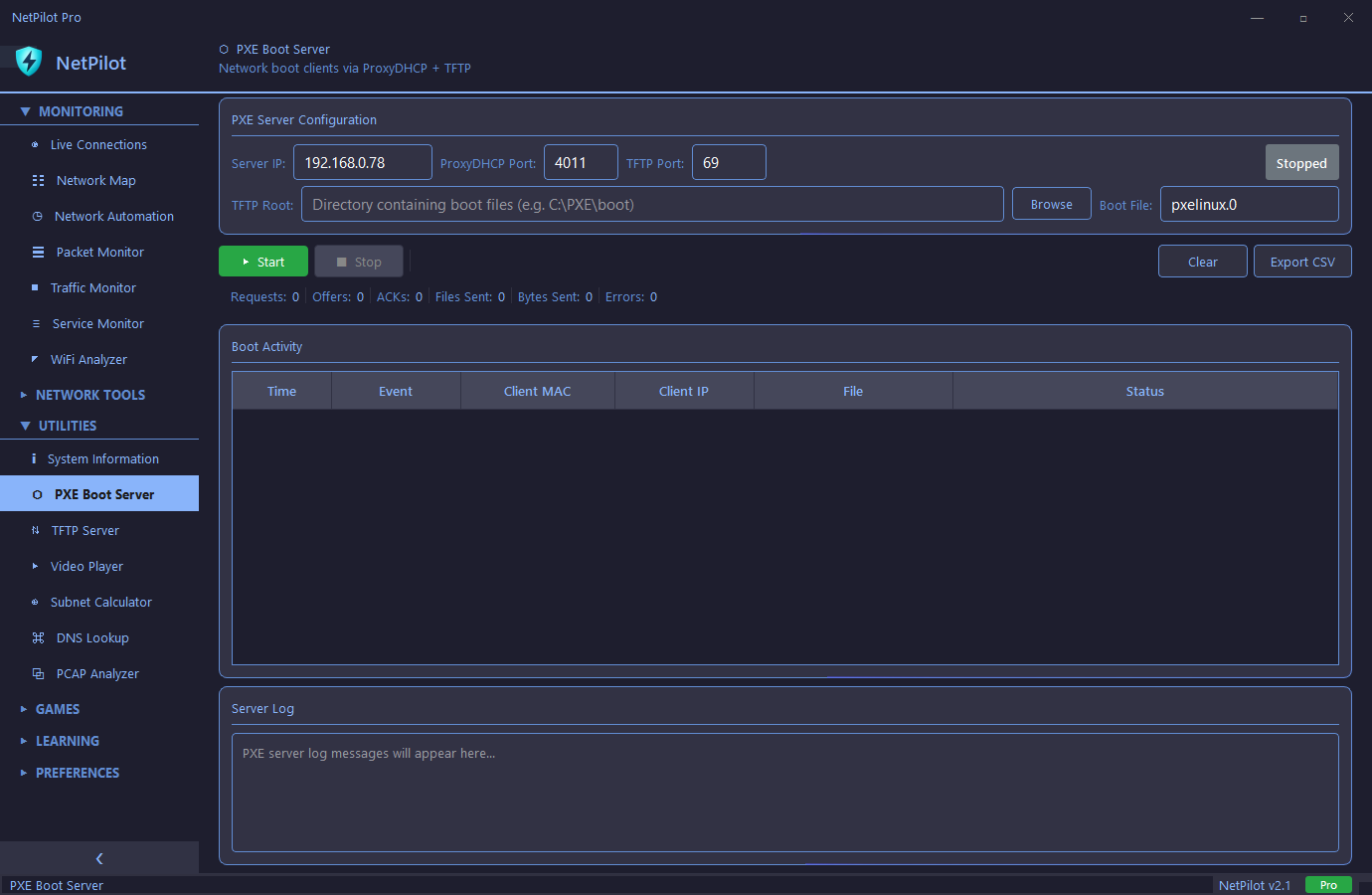
Task: Export boot activity as CSV
Action: coord(1301,262)
